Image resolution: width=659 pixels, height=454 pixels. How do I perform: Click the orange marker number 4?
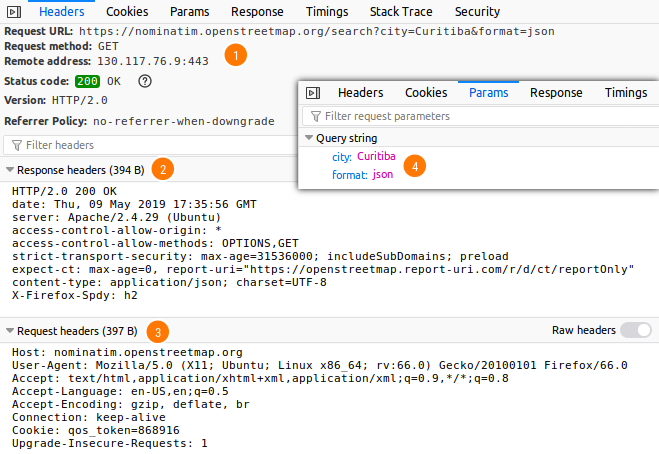415,165
